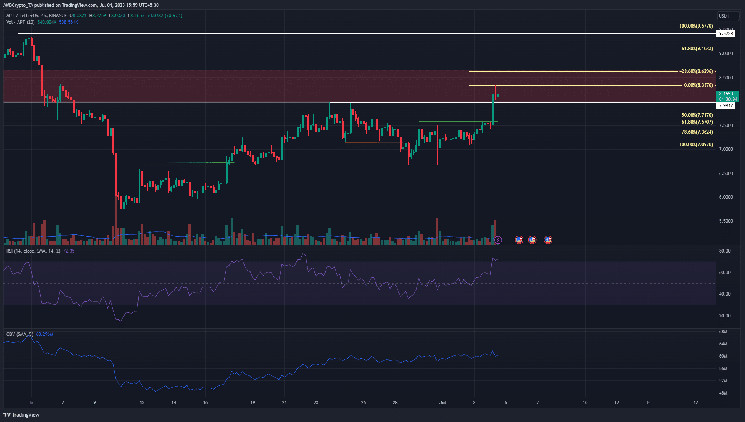Viewport: 745px width, 422px height.
Task: Open the middle US flag economic event icon
Action: pyautogui.click(x=533, y=239)
